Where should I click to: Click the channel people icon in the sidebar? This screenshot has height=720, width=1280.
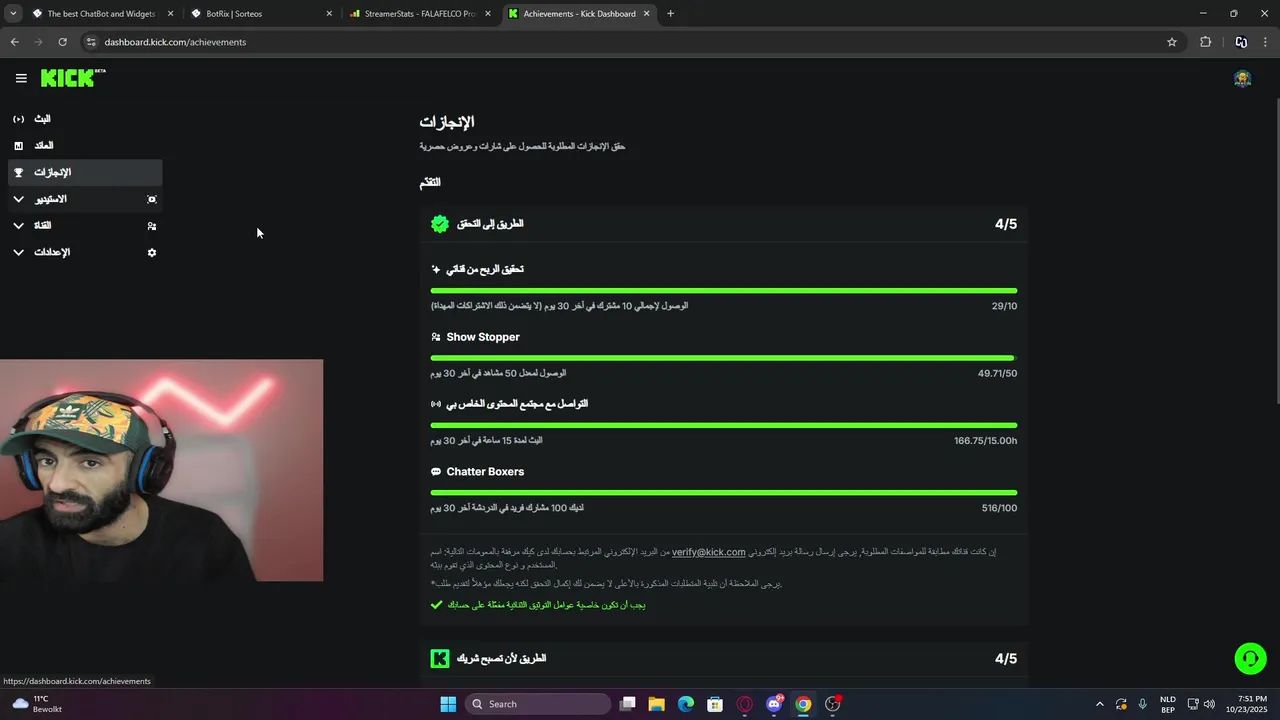tap(152, 226)
